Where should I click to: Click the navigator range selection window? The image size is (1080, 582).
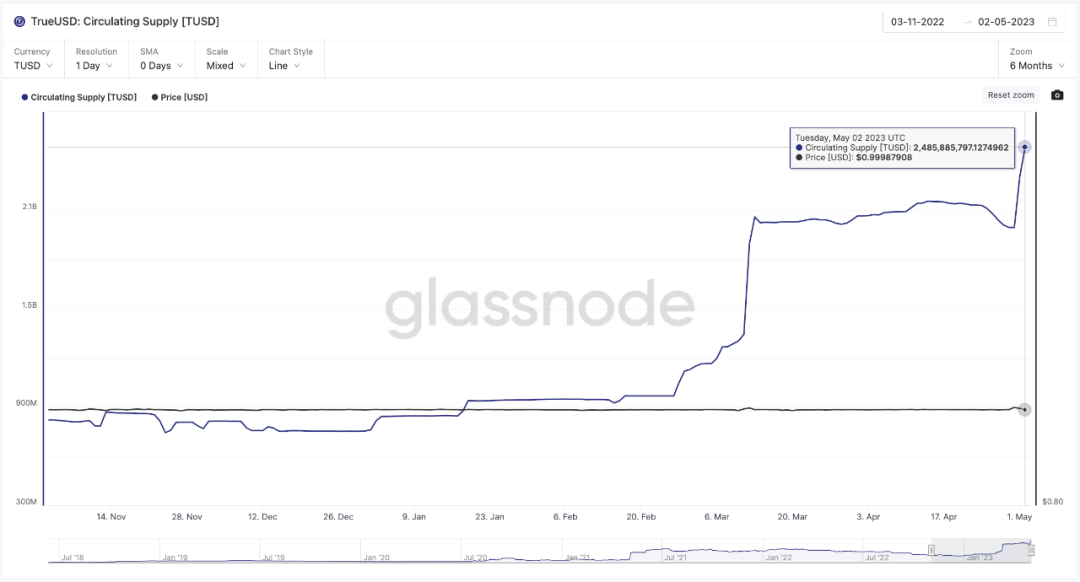(x=981, y=550)
